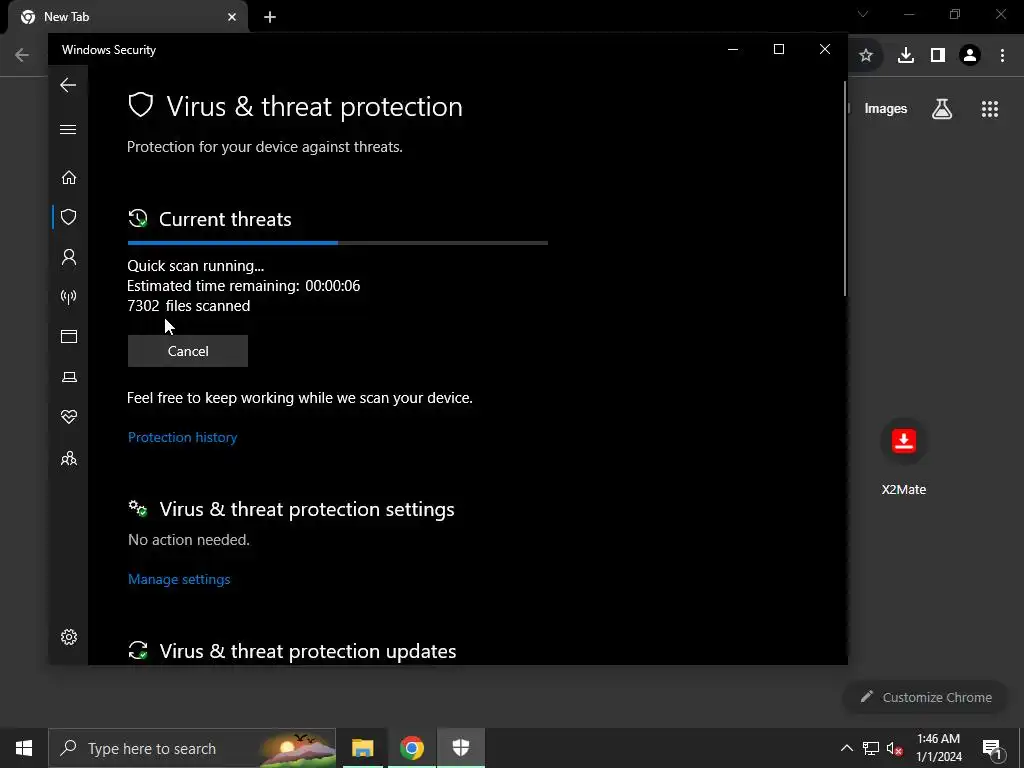Open Device performance & health heart icon
The image size is (1024, 768).
pos(69,417)
